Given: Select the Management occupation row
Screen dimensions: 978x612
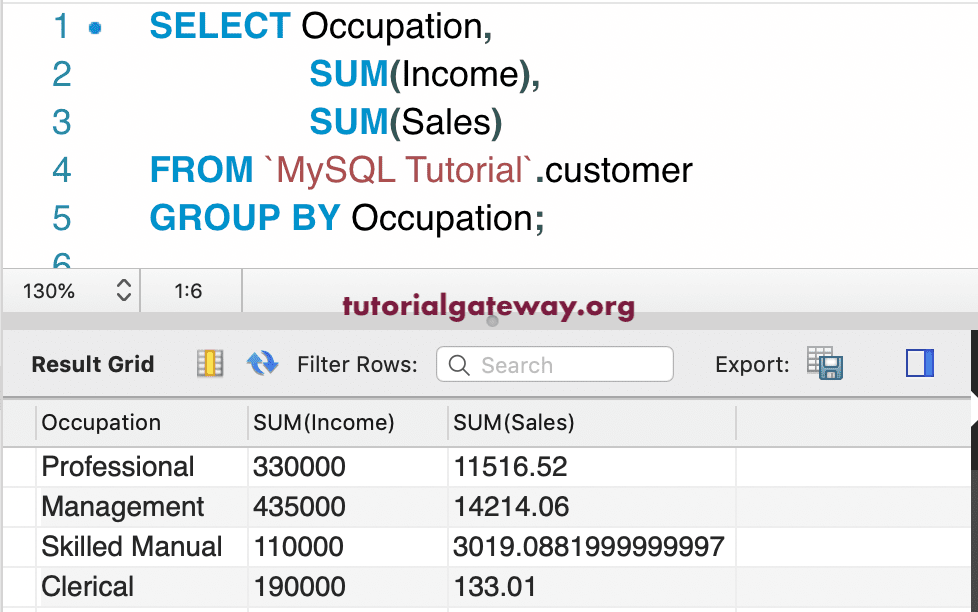Looking at the screenshot, I should [122, 506].
